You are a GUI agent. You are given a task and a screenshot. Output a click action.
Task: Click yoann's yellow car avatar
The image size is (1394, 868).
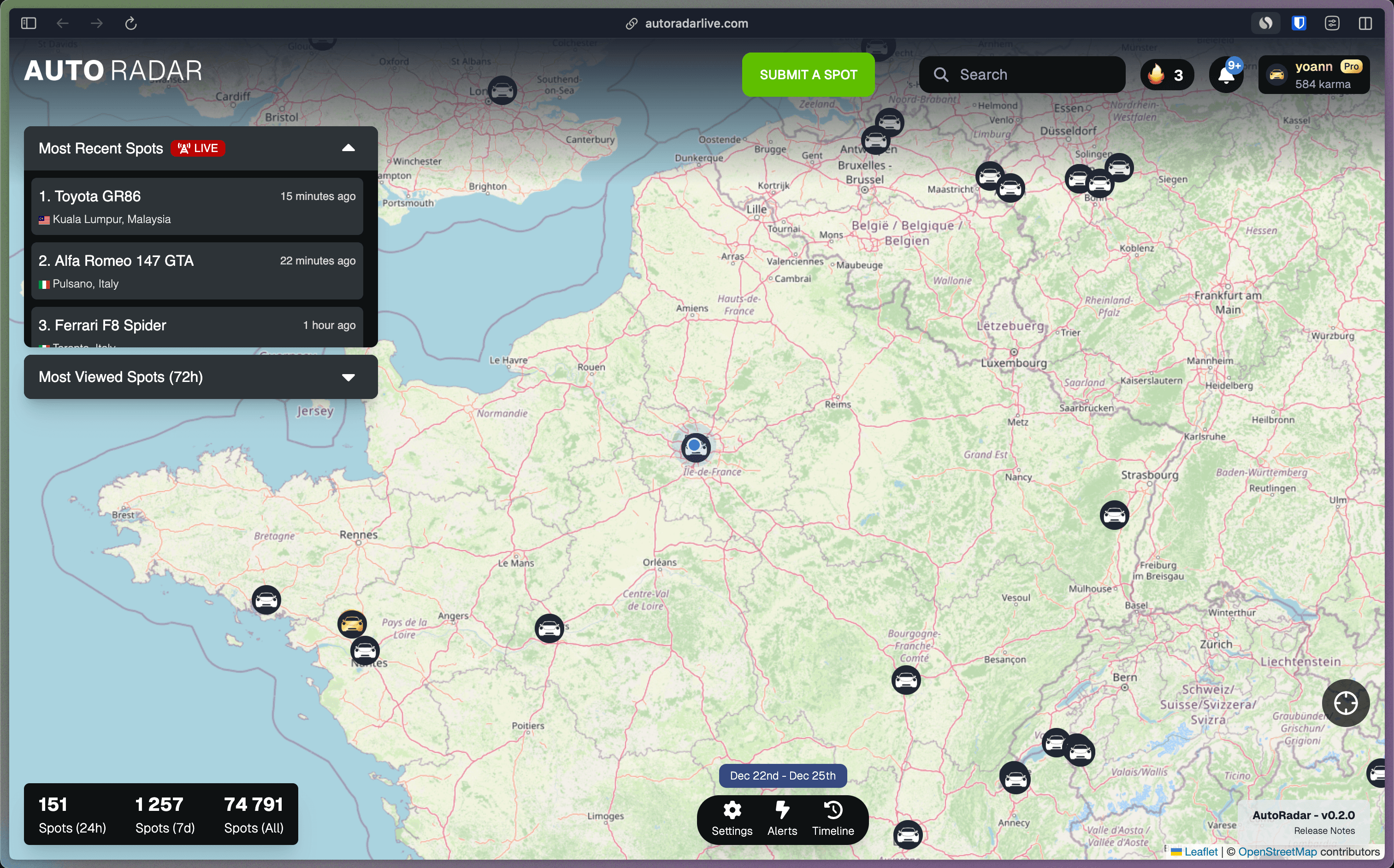pyautogui.click(x=1276, y=75)
